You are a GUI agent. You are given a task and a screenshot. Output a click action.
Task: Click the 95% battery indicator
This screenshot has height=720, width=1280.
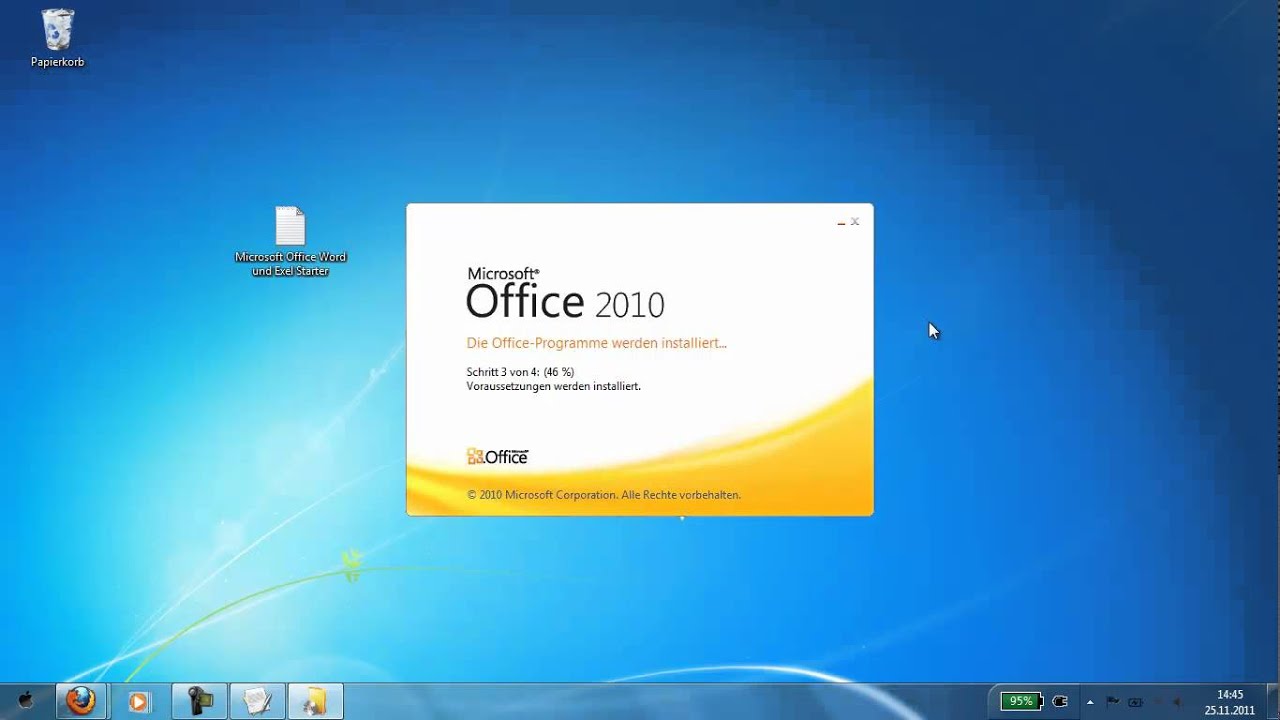pyautogui.click(x=1022, y=701)
